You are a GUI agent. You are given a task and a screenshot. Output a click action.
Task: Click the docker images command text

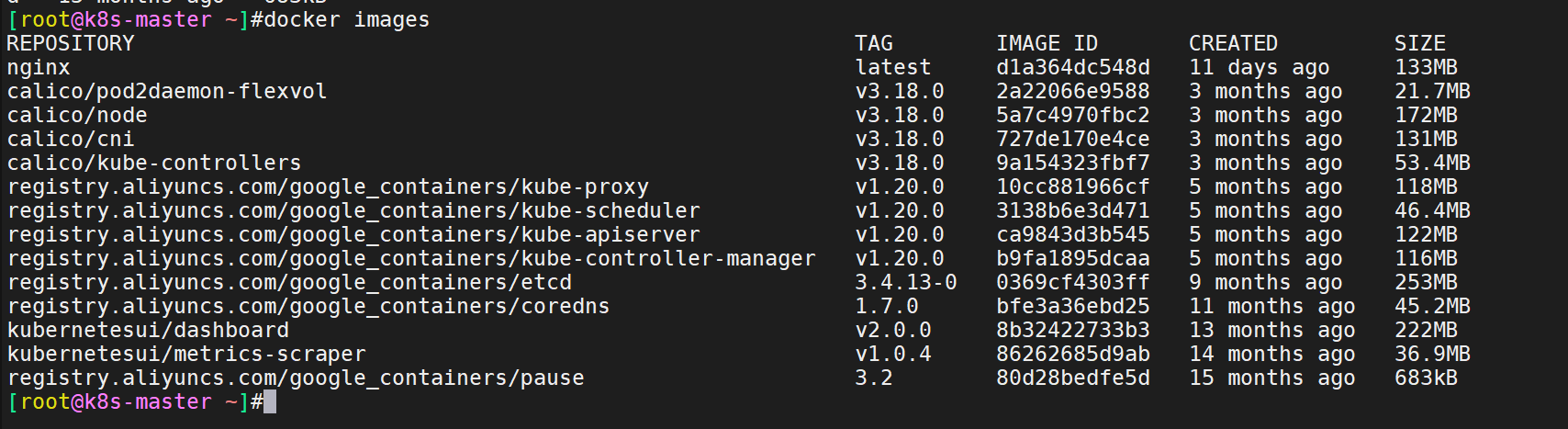[341, 20]
